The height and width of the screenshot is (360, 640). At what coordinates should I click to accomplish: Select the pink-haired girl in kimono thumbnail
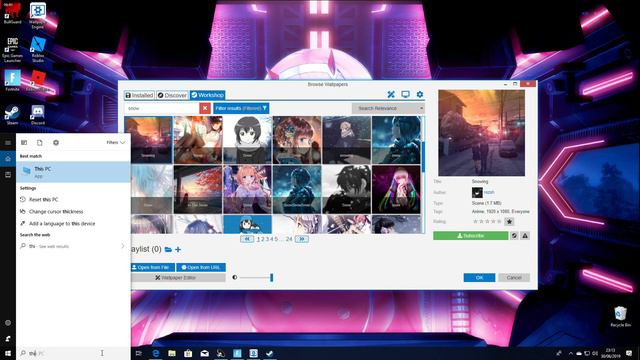pyautogui.click(x=247, y=189)
